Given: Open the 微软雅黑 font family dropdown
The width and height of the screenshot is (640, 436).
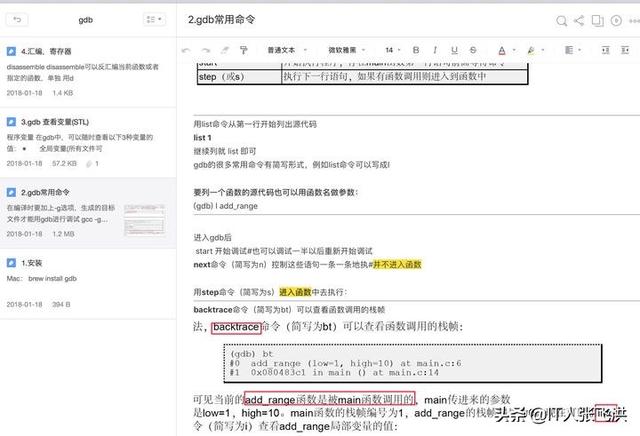Looking at the screenshot, I should click(x=346, y=49).
